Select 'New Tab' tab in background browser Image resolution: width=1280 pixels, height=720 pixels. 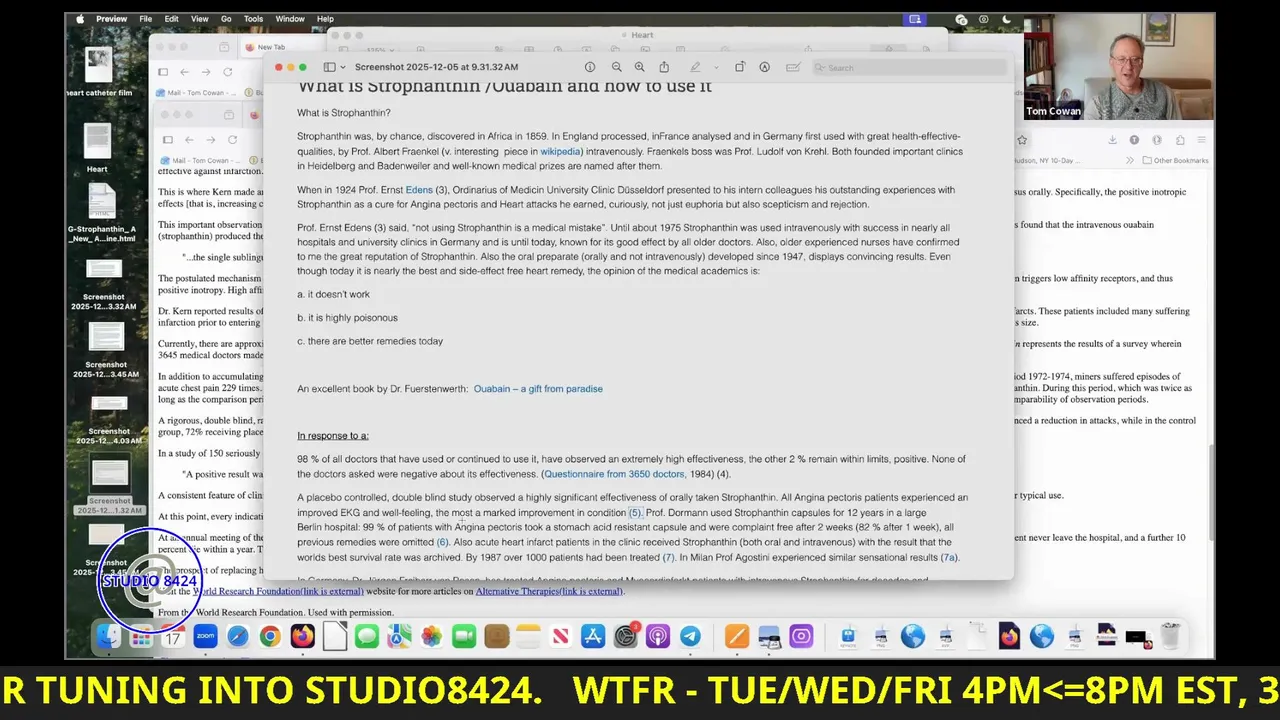point(271,47)
